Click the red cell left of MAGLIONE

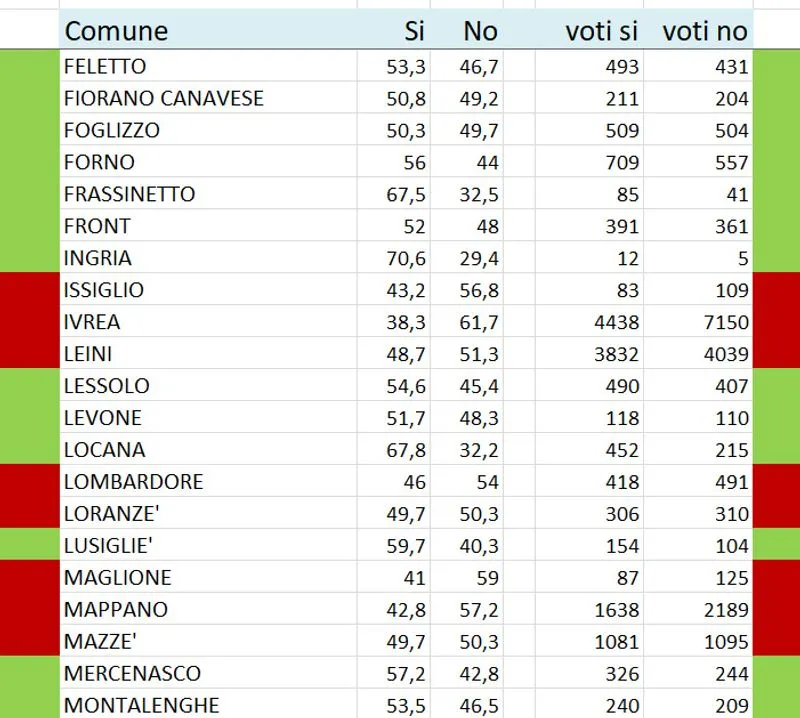pos(29,578)
